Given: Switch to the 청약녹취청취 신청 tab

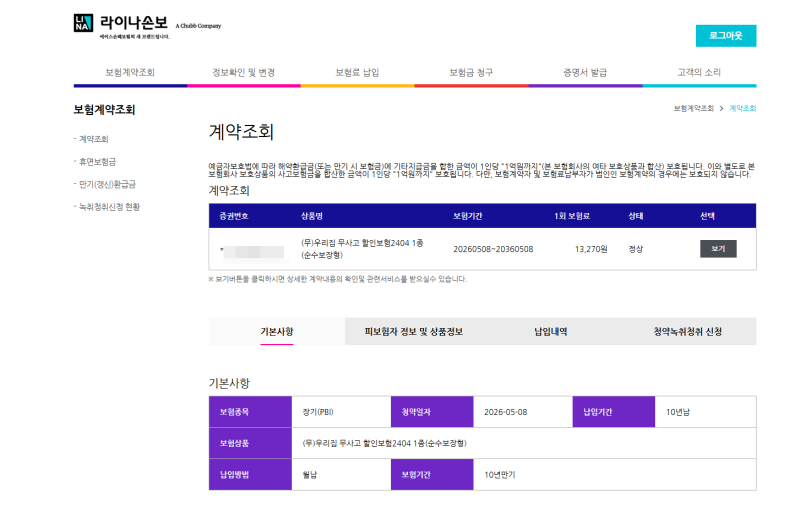Looking at the screenshot, I should click(687, 332).
